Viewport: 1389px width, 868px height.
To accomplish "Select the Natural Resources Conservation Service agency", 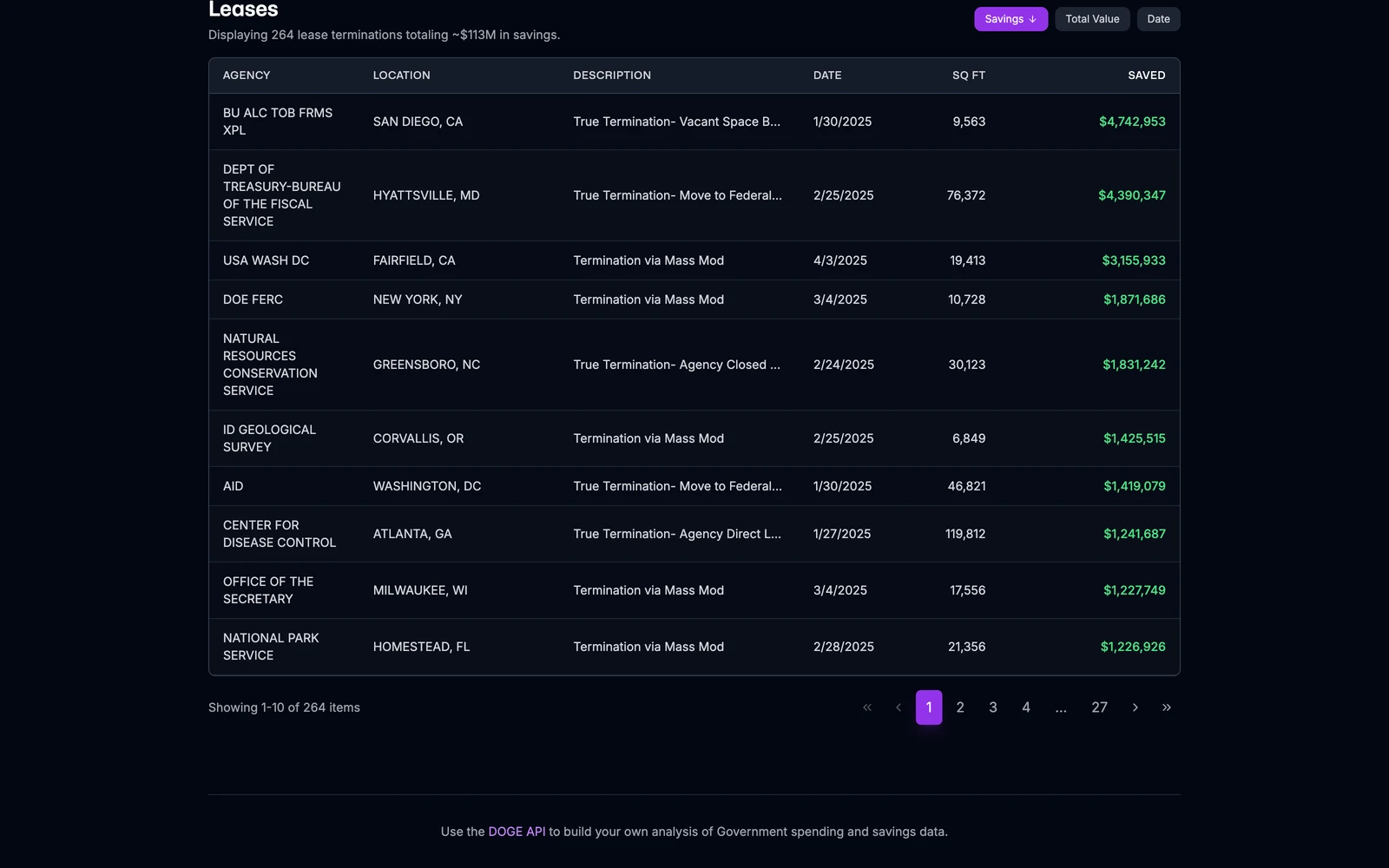I will point(270,365).
